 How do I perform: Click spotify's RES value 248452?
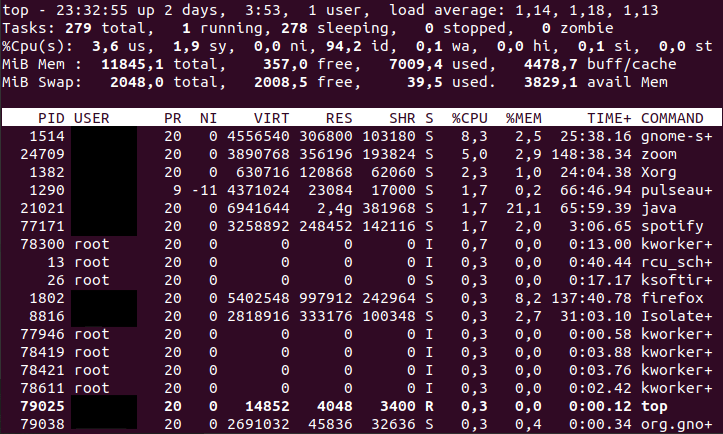coord(326,226)
